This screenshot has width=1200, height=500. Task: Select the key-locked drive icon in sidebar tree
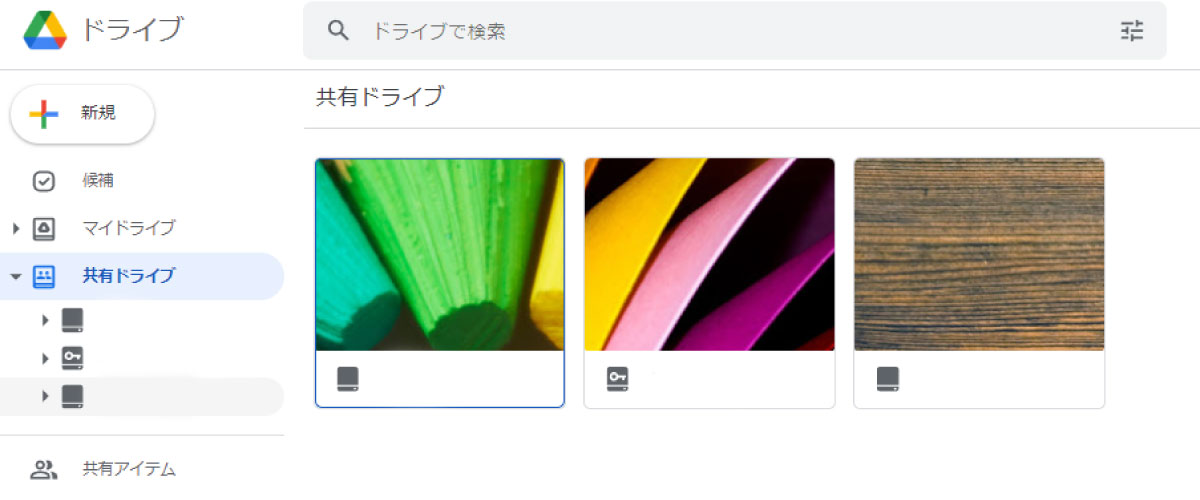(72, 358)
